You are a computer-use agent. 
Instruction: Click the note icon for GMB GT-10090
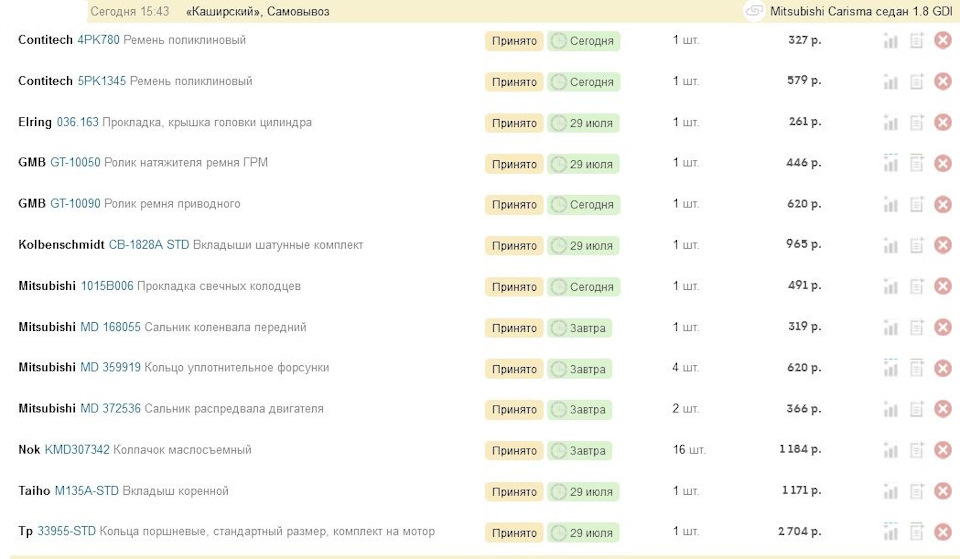[916, 205]
